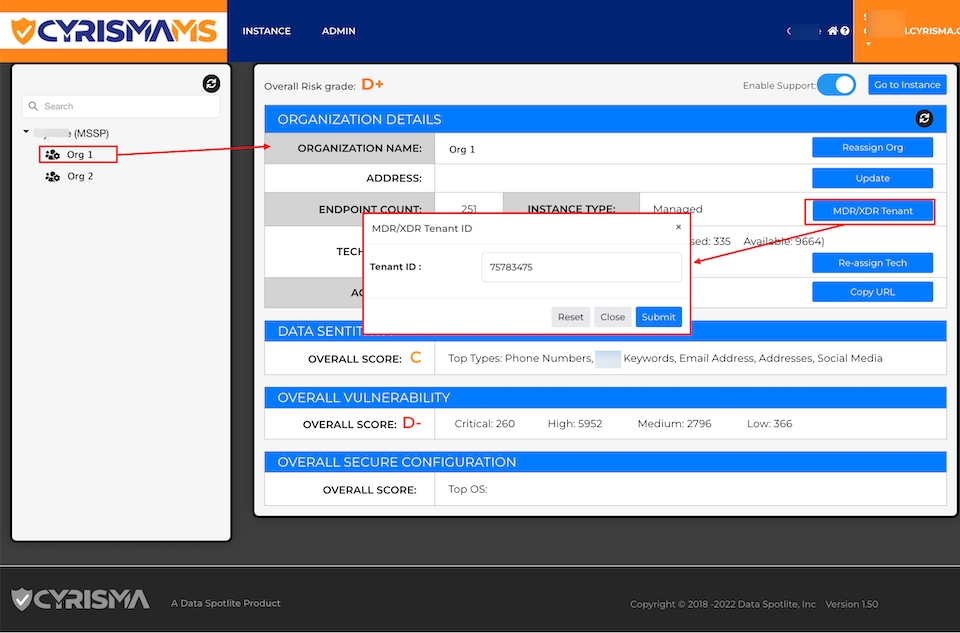Toggle the Enable Support switch
This screenshot has height=633, width=960.
[x=837, y=85]
